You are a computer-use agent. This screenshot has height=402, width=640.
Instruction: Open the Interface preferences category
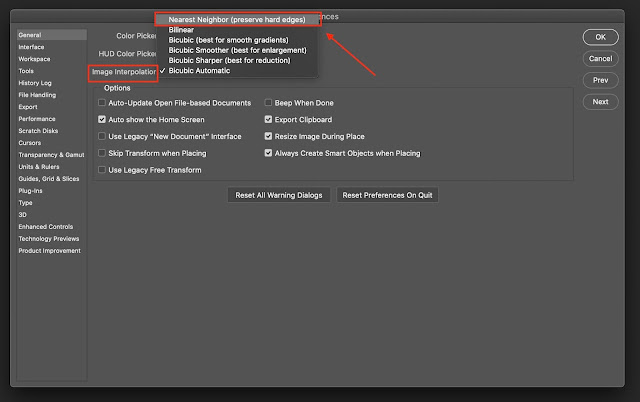[31, 46]
